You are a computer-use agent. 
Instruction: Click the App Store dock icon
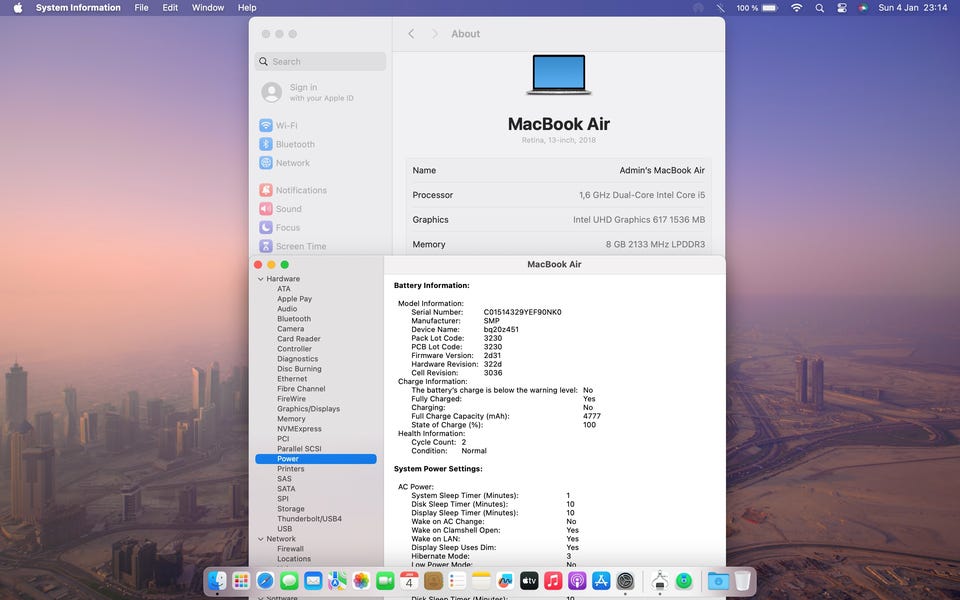(601, 581)
